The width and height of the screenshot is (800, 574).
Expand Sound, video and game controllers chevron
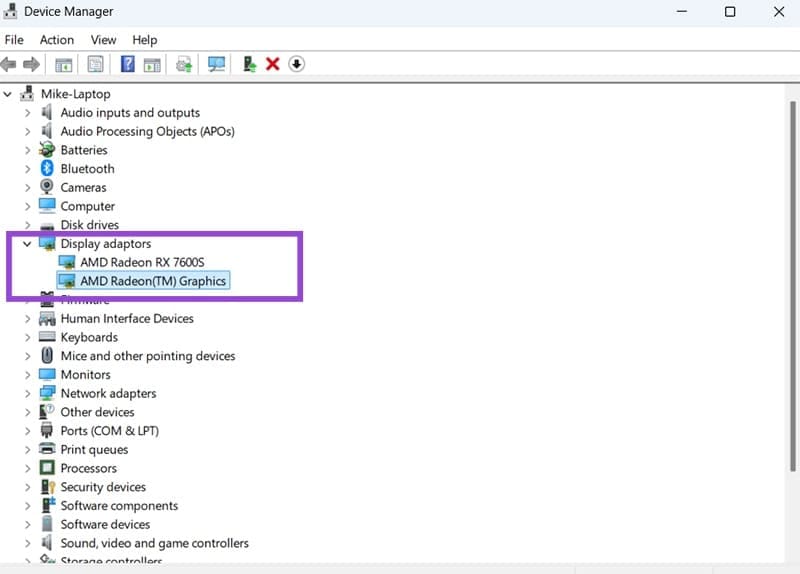(x=28, y=543)
